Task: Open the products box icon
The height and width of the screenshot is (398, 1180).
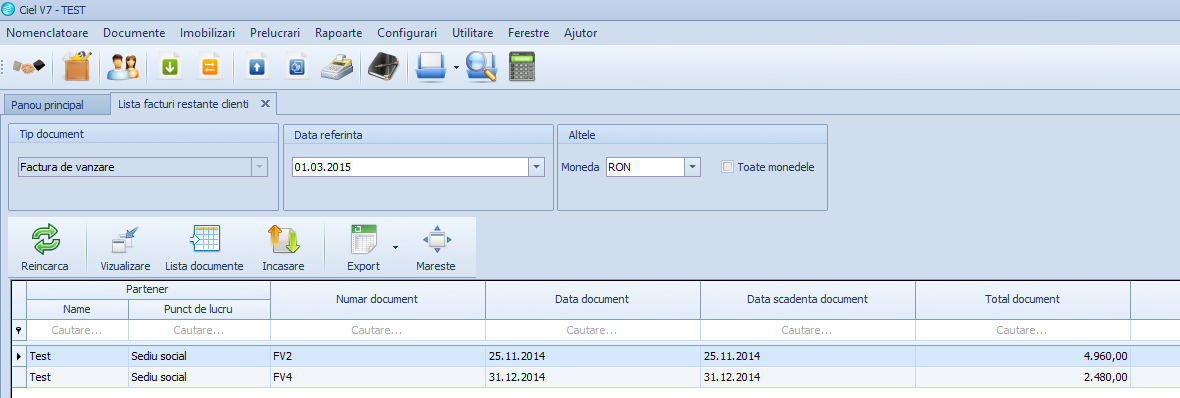Action: pyautogui.click(x=78, y=67)
